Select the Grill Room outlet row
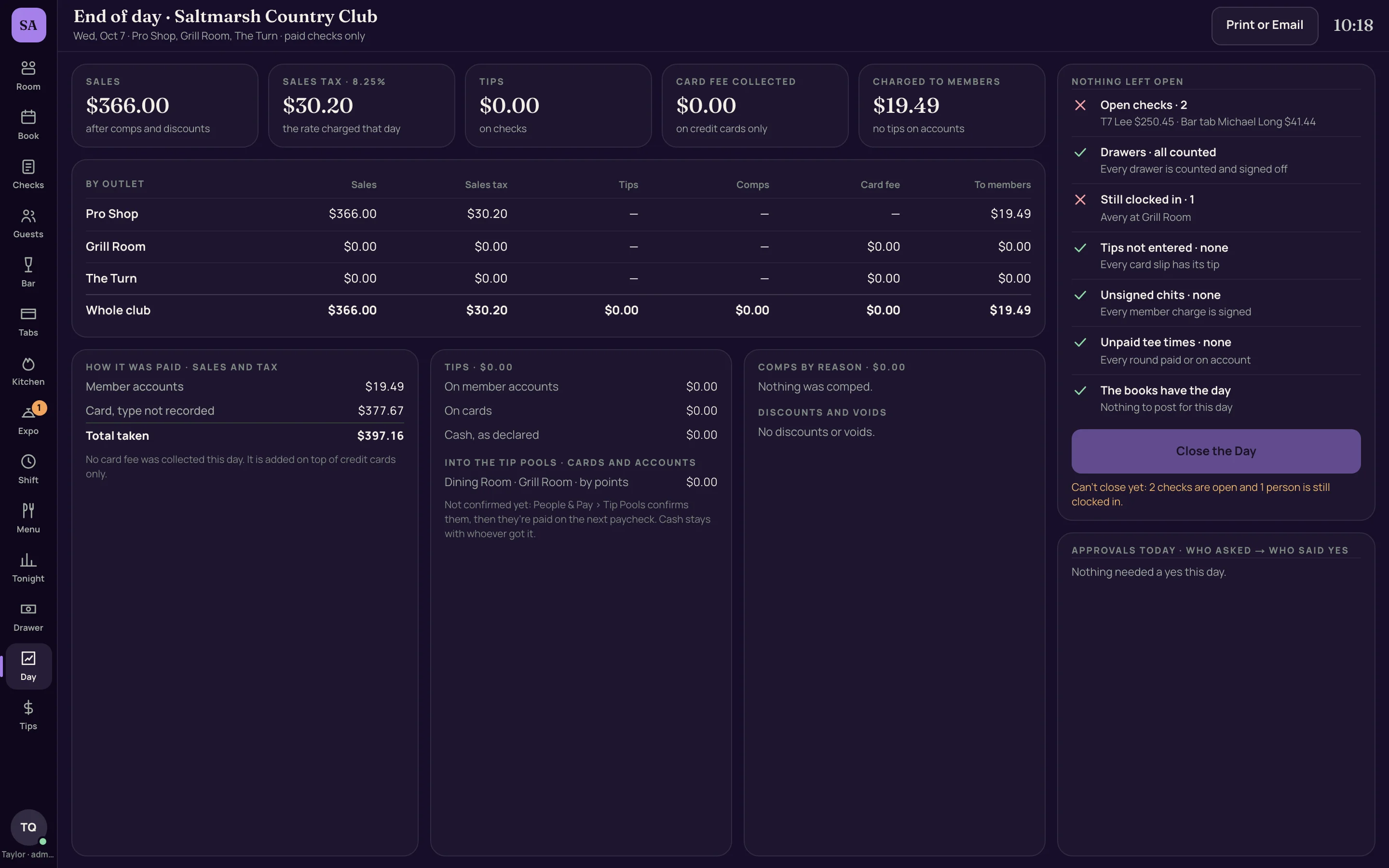The height and width of the screenshot is (868, 1389). [x=558, y=247]
